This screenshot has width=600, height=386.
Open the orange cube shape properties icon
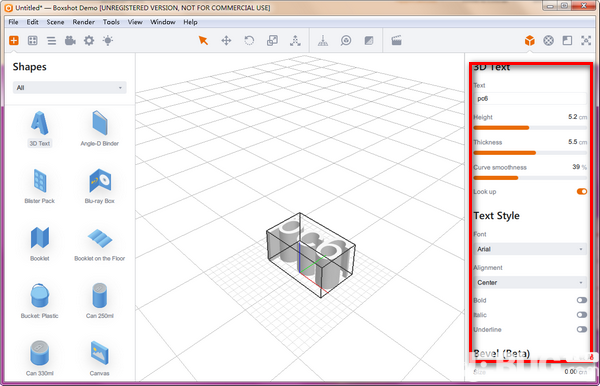[530, 41]
